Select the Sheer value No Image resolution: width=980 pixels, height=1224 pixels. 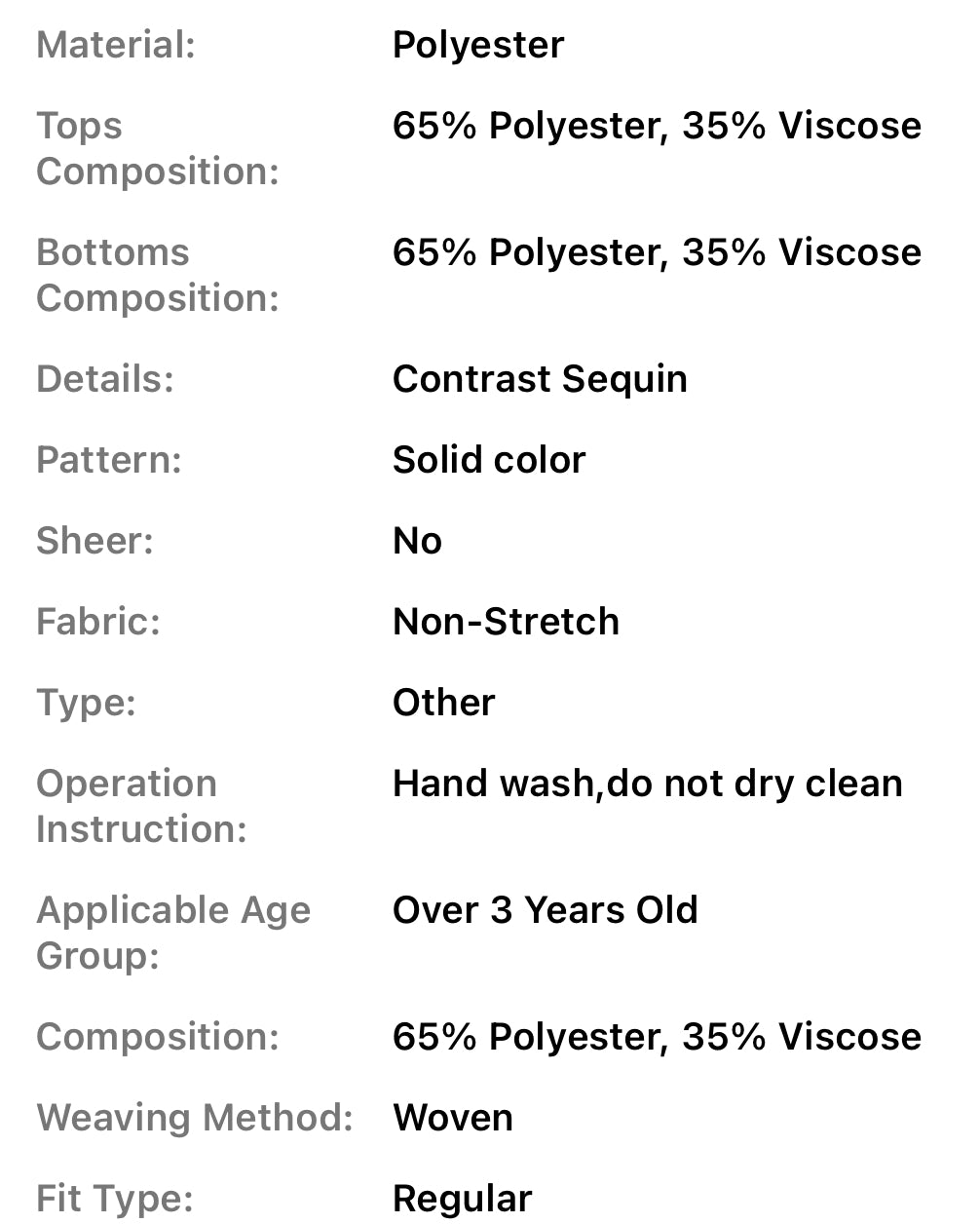coord(417,541)
